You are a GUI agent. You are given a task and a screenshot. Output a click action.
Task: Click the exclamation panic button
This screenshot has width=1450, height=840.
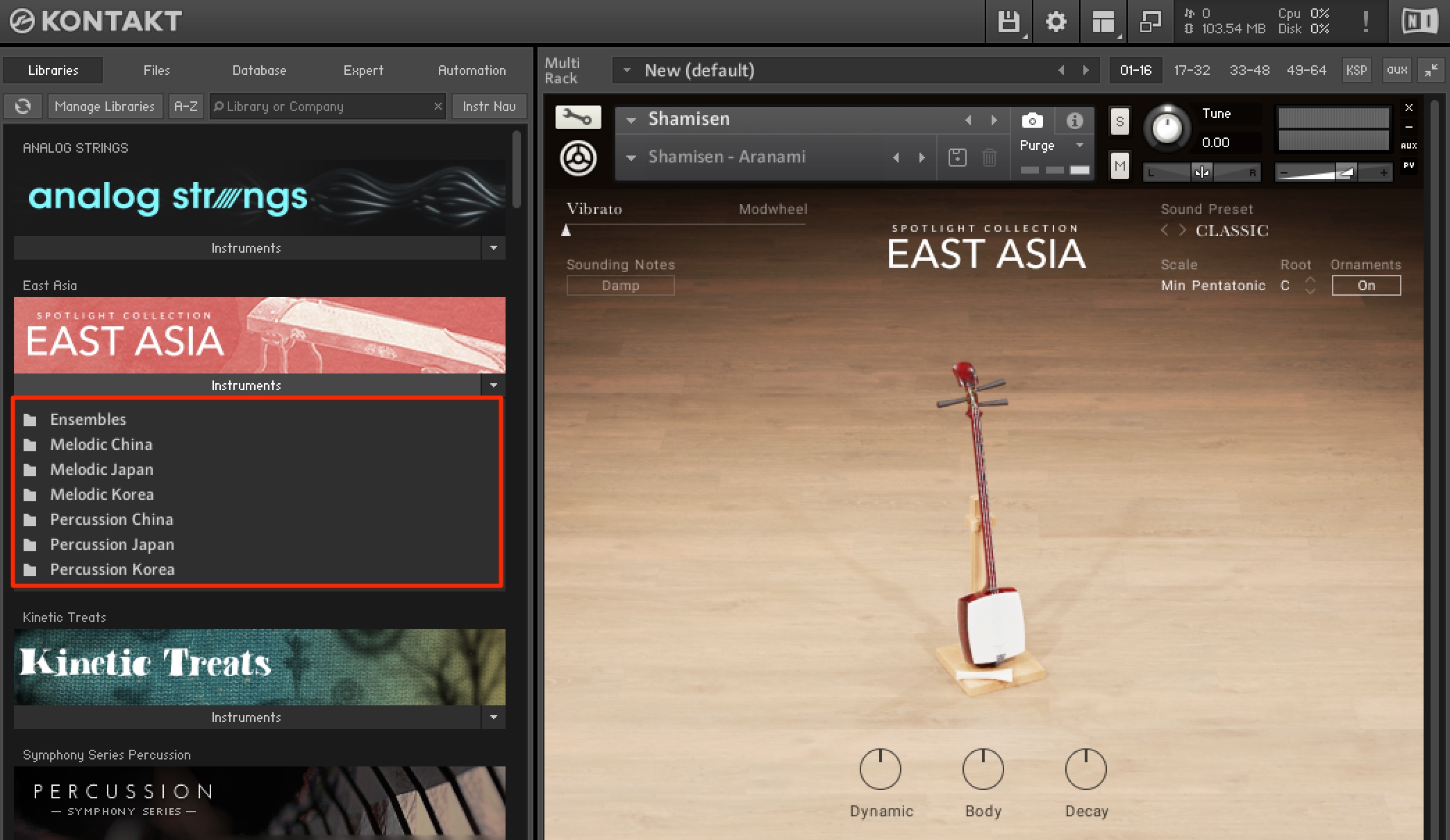click(x=1365, y=22)
